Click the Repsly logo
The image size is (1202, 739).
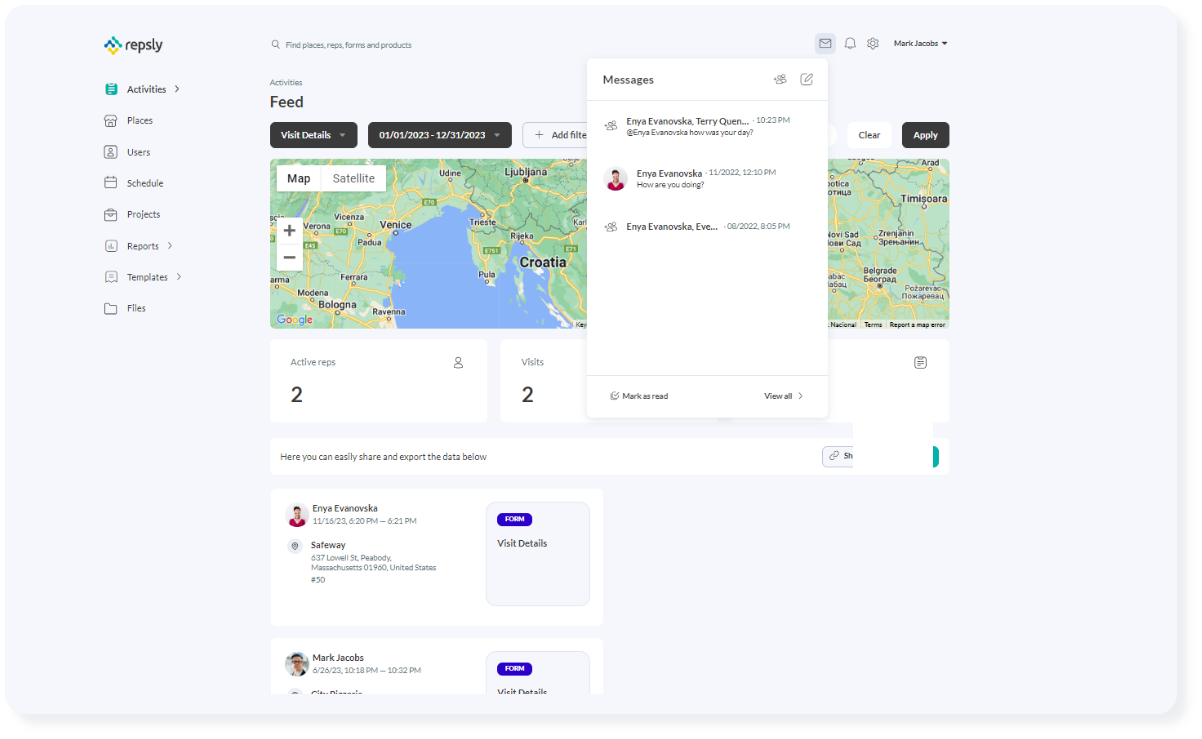[x=134, y=45]
